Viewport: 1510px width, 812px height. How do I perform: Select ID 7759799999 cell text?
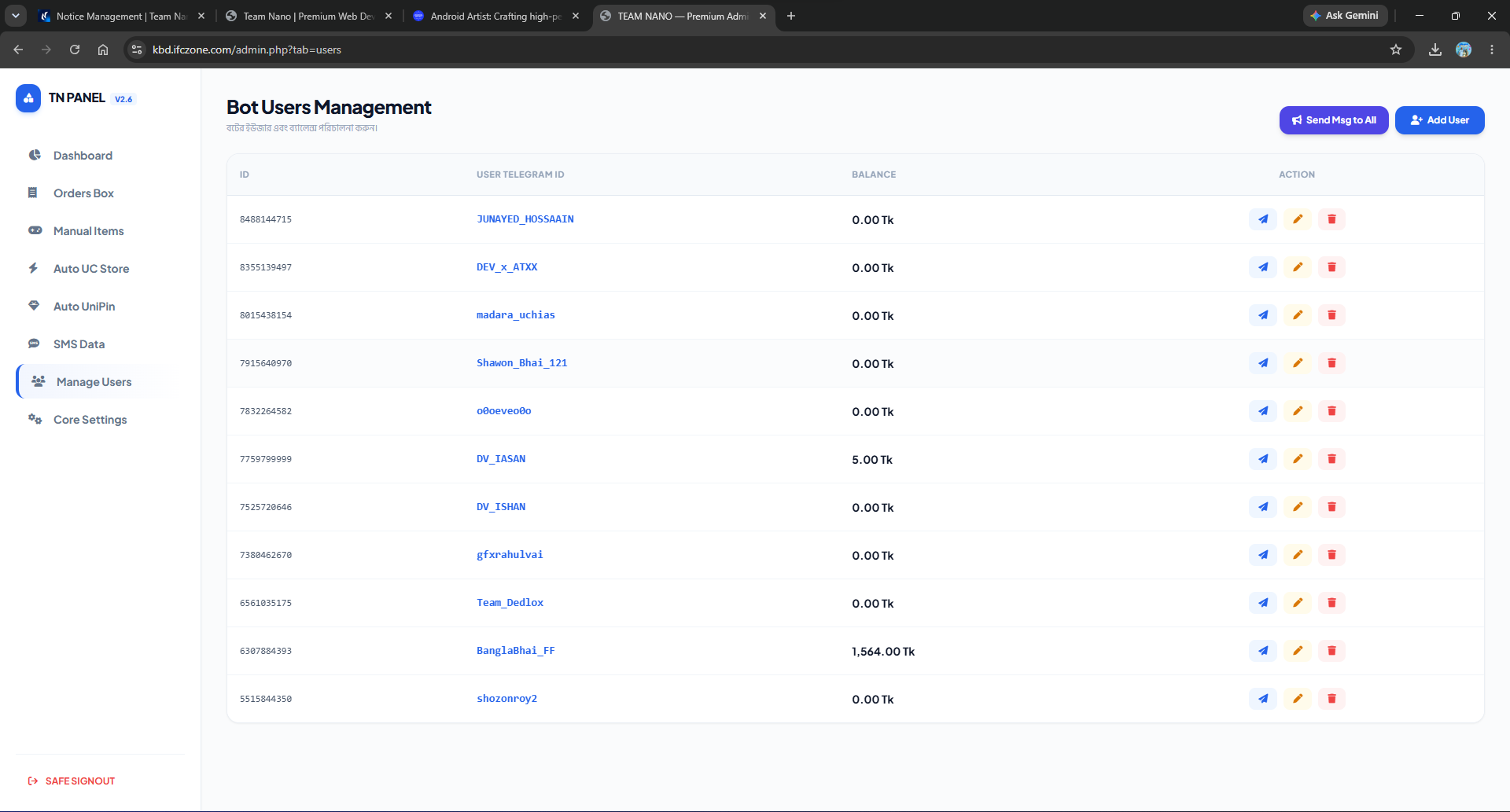click(x=266, y=459)
